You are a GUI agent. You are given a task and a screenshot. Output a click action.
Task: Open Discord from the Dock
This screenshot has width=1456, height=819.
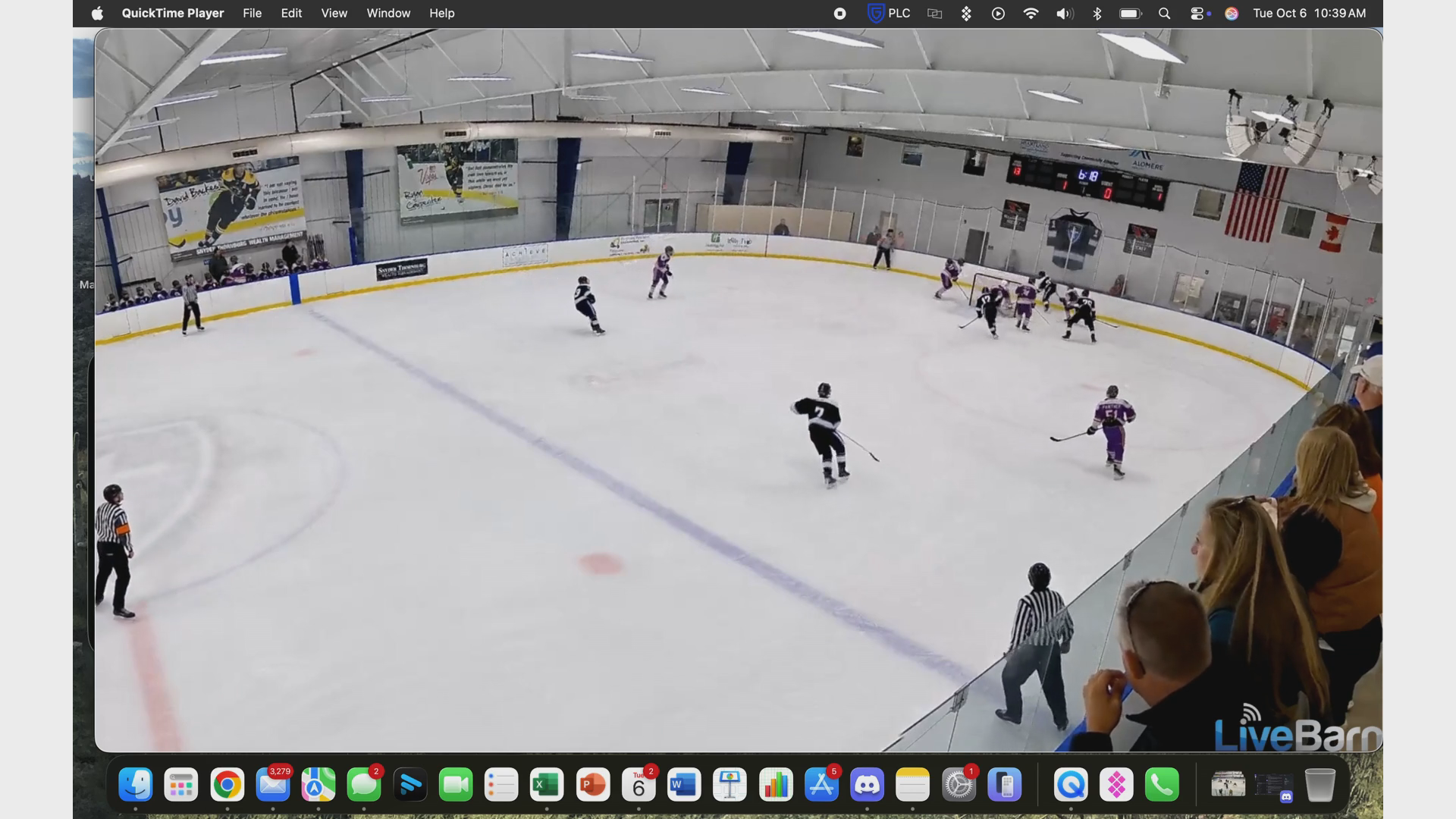(x=868, y=785)
